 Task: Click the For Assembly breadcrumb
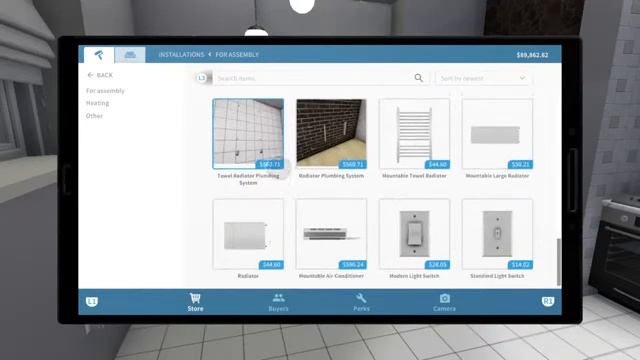[237, 55]
